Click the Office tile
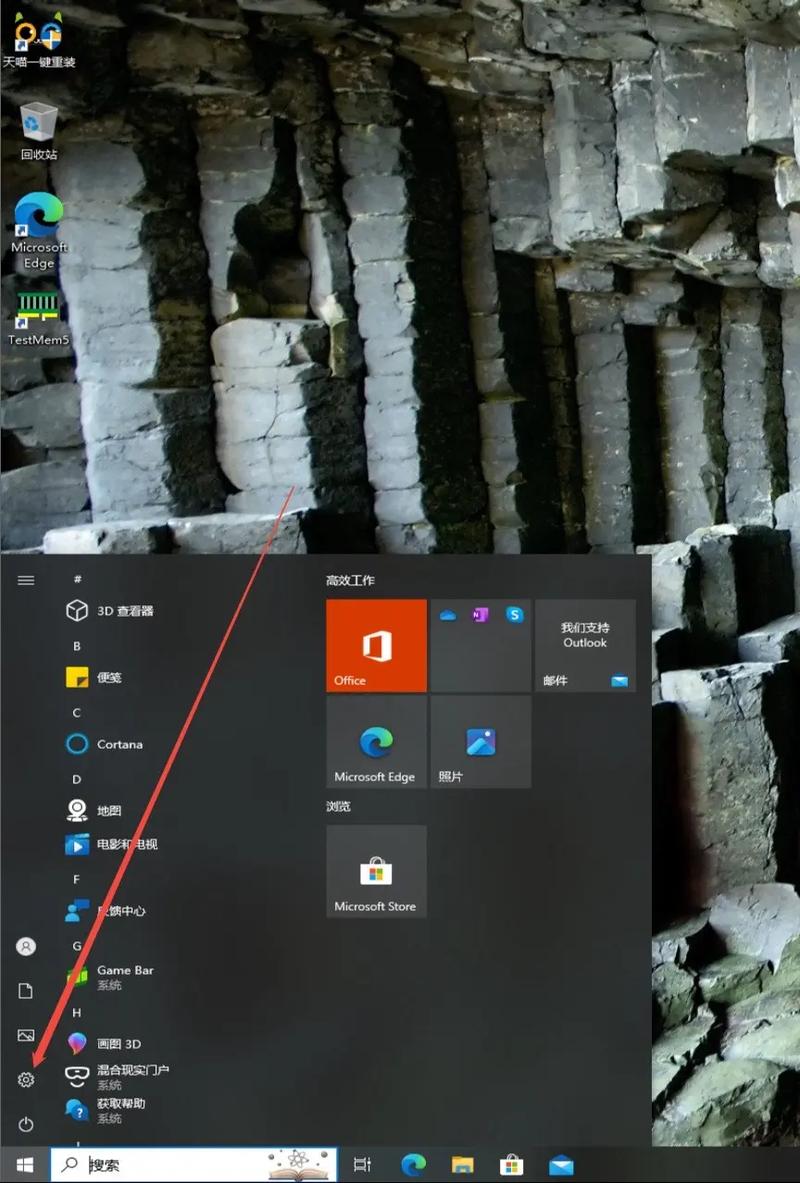The height and width of the screenshot is (1183, 800). [x=376, y=645]
